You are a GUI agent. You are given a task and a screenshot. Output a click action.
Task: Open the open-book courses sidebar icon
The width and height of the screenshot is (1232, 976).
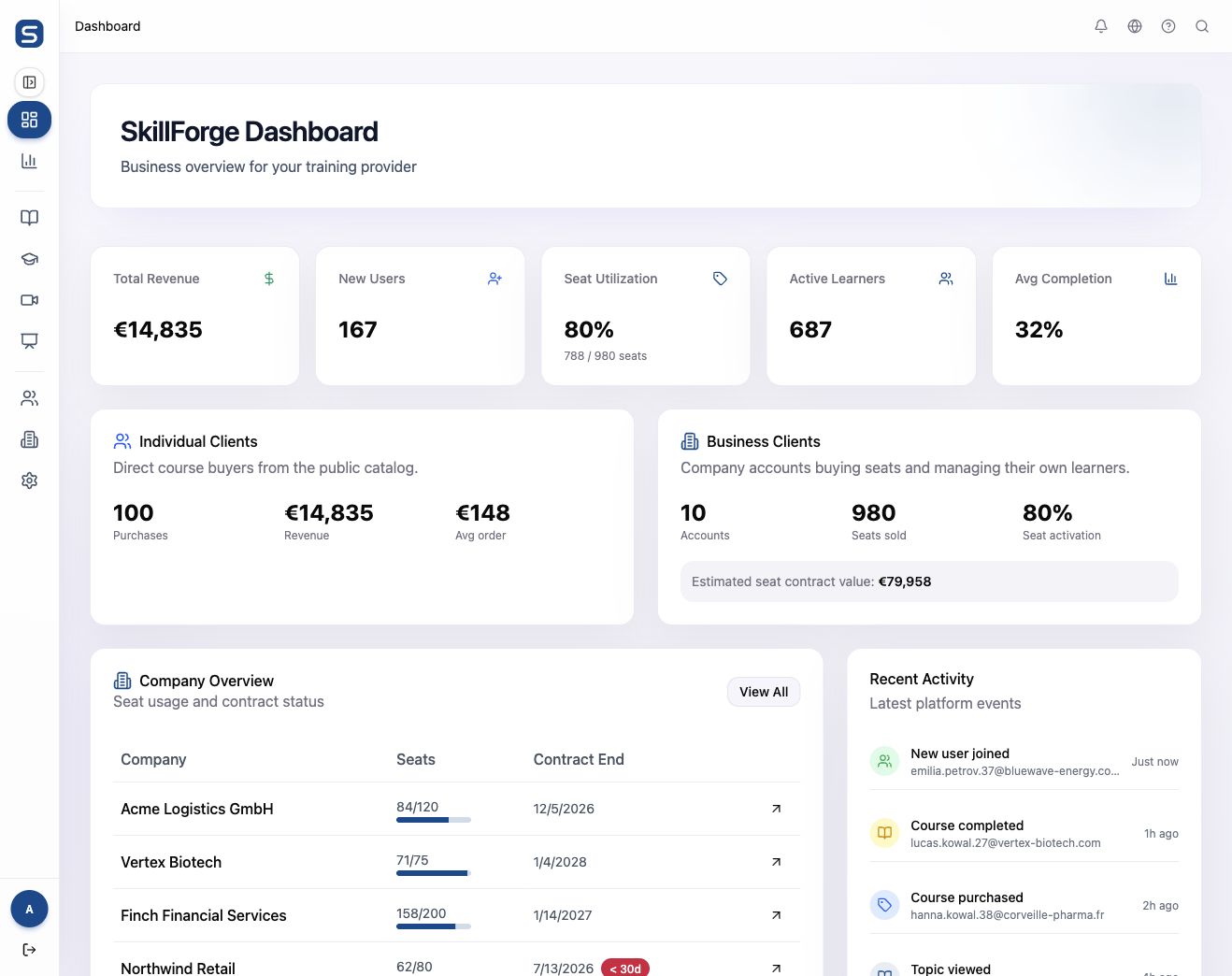(x=30, y=218)
